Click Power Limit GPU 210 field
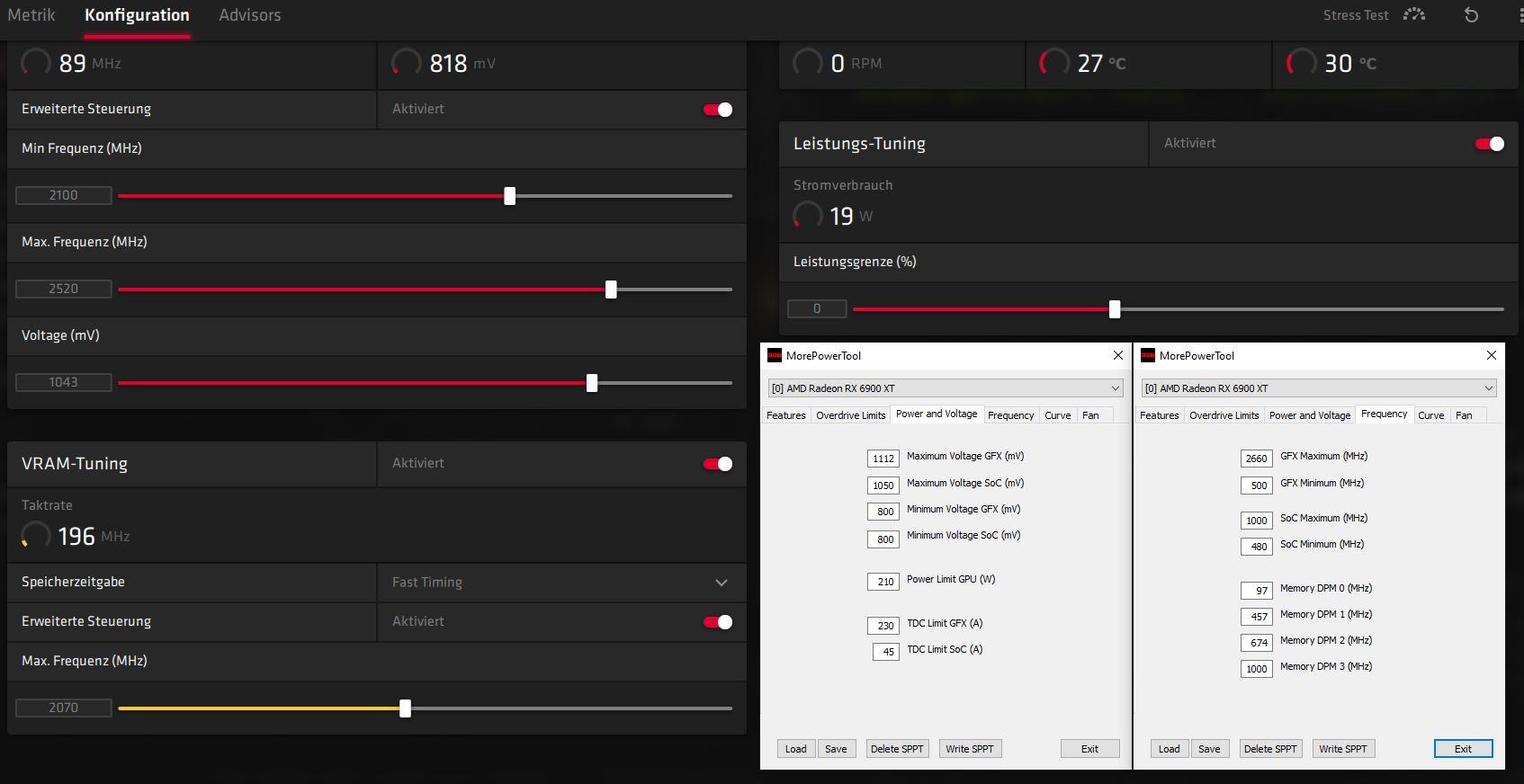 coord(883,582)
